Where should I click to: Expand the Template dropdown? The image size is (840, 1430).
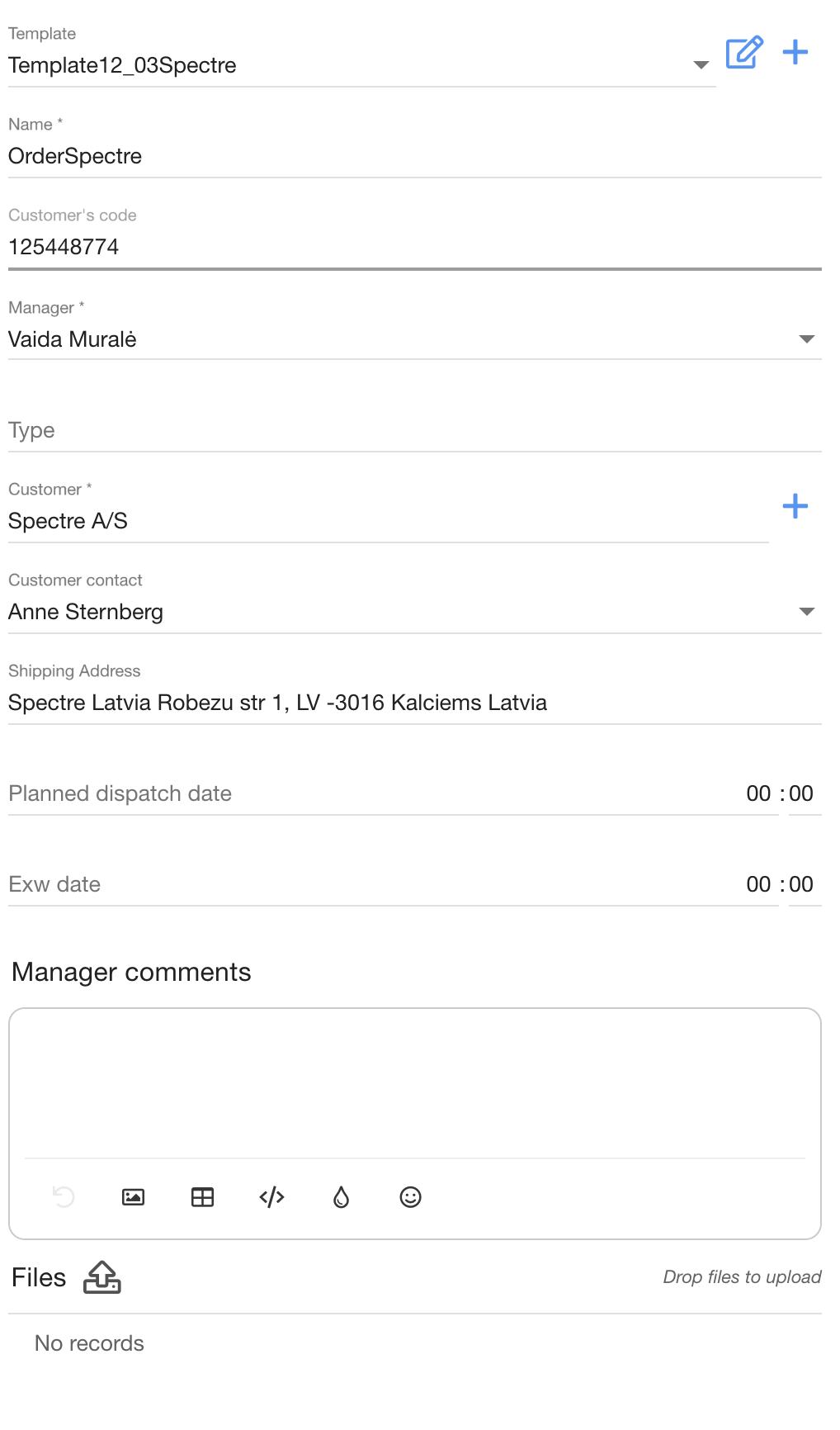tap(701, 65)
